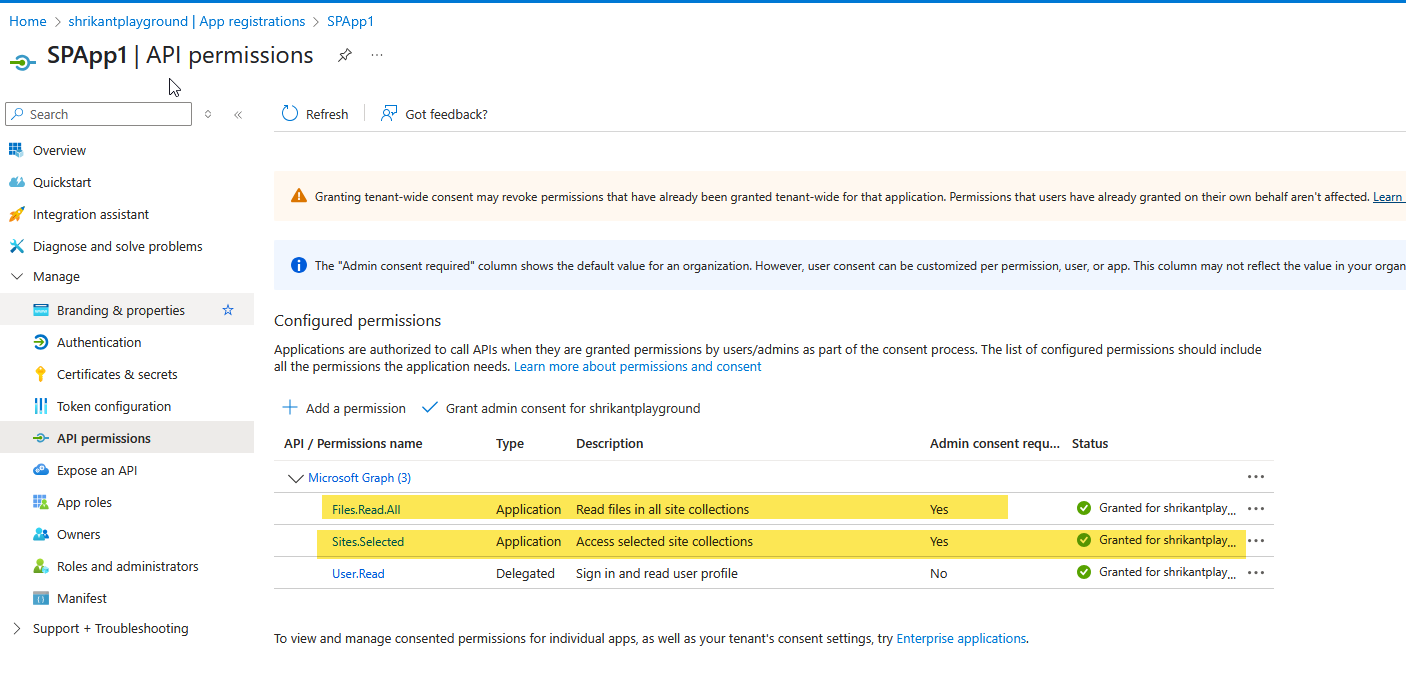Click the feedback person icon

[389, 114]
